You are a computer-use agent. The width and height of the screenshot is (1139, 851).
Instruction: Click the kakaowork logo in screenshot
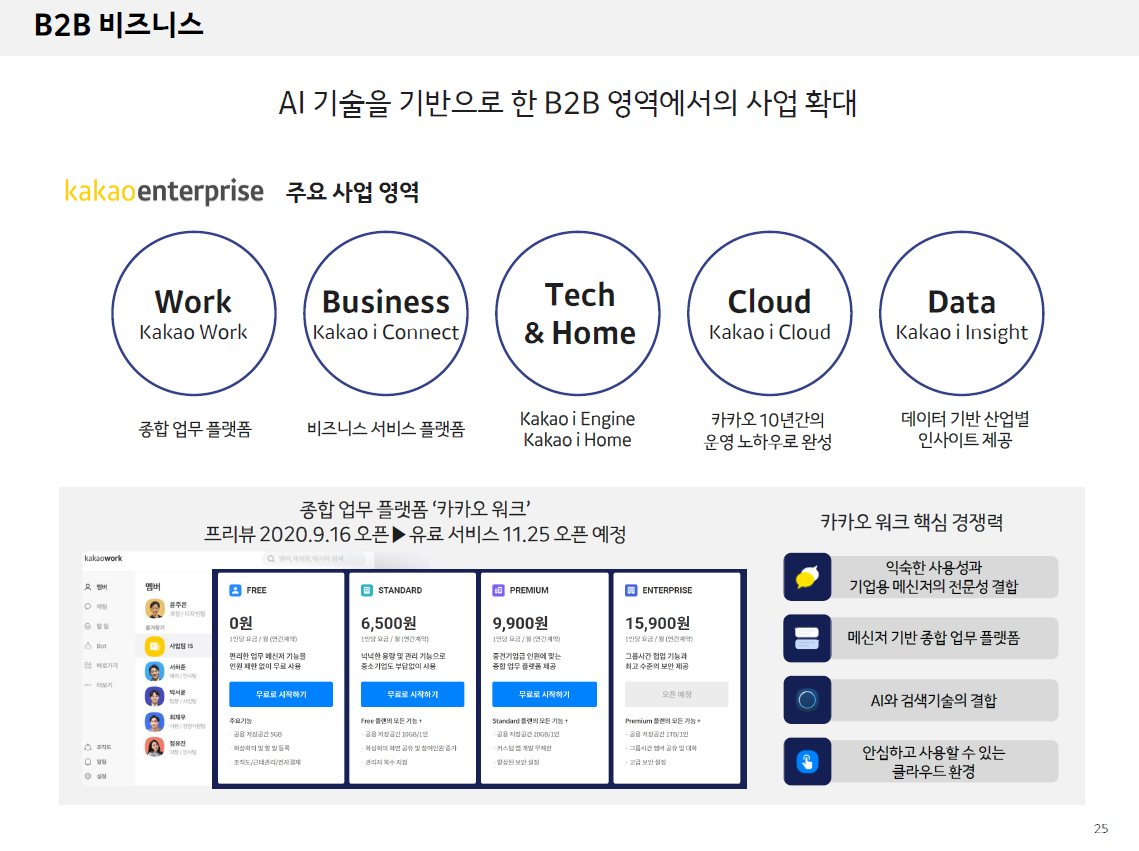point(103,558)
